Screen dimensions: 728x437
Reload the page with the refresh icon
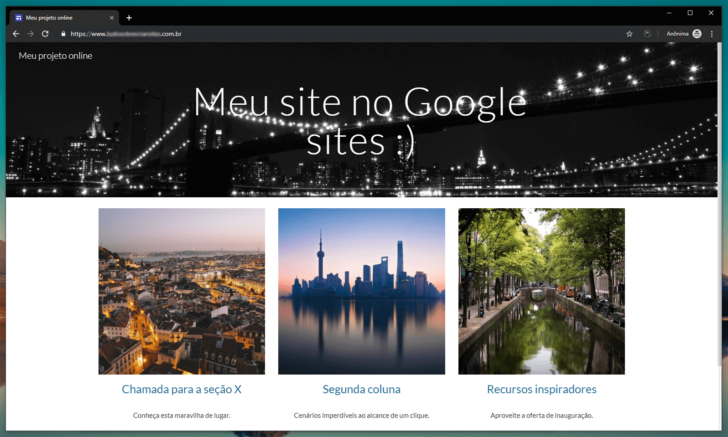click(x=45, y=34)
